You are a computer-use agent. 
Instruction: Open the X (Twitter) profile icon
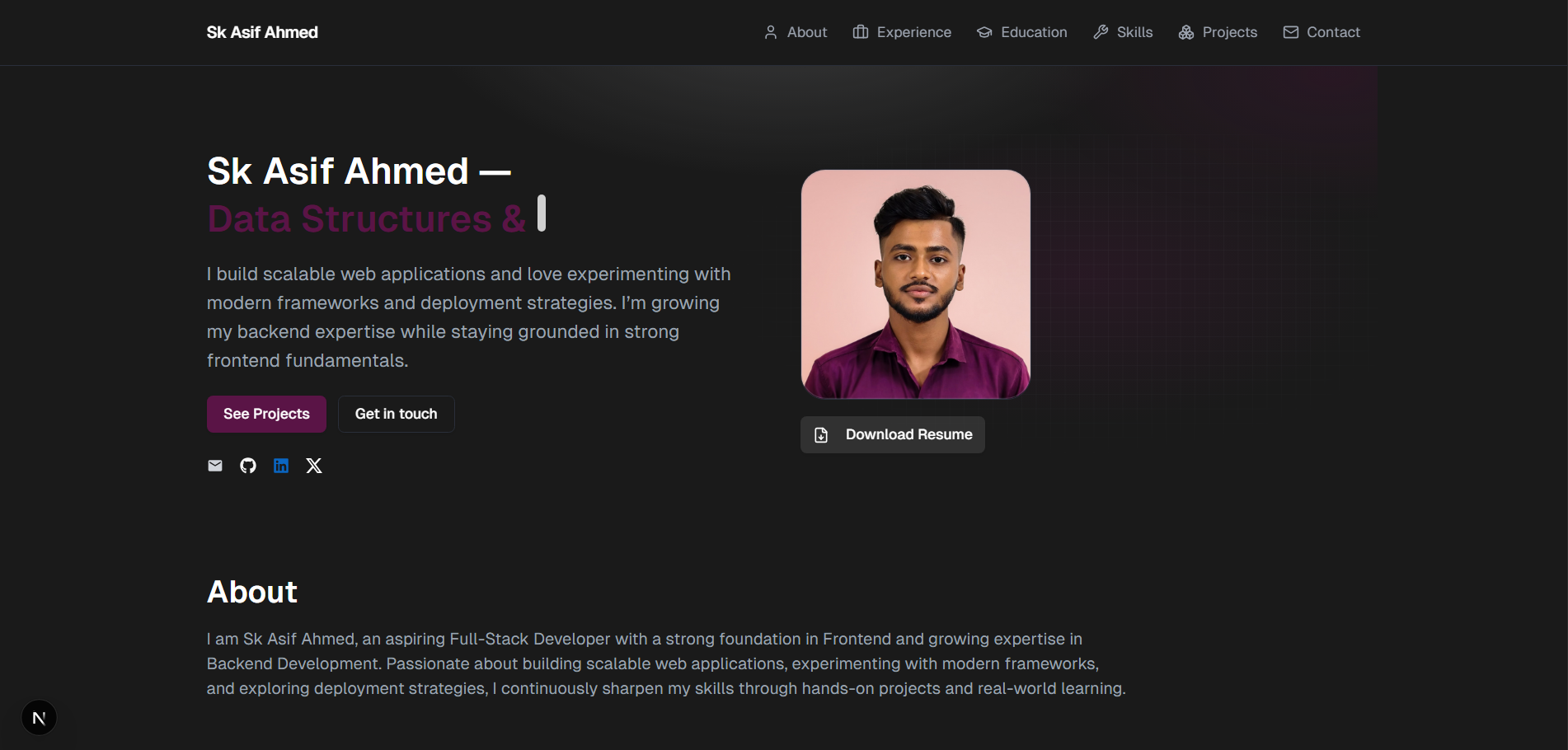[x=314, y=466]
